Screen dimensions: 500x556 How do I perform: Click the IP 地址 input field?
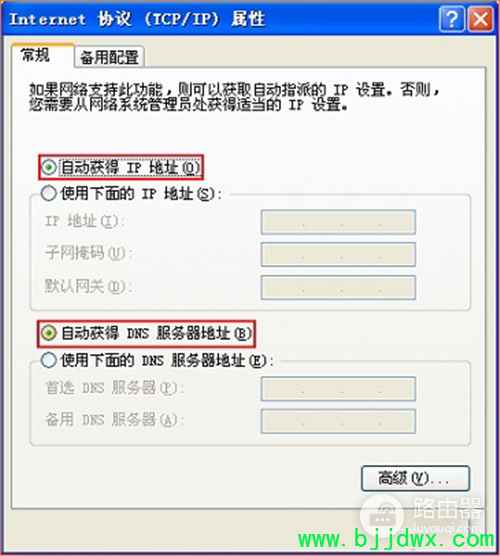338,222
